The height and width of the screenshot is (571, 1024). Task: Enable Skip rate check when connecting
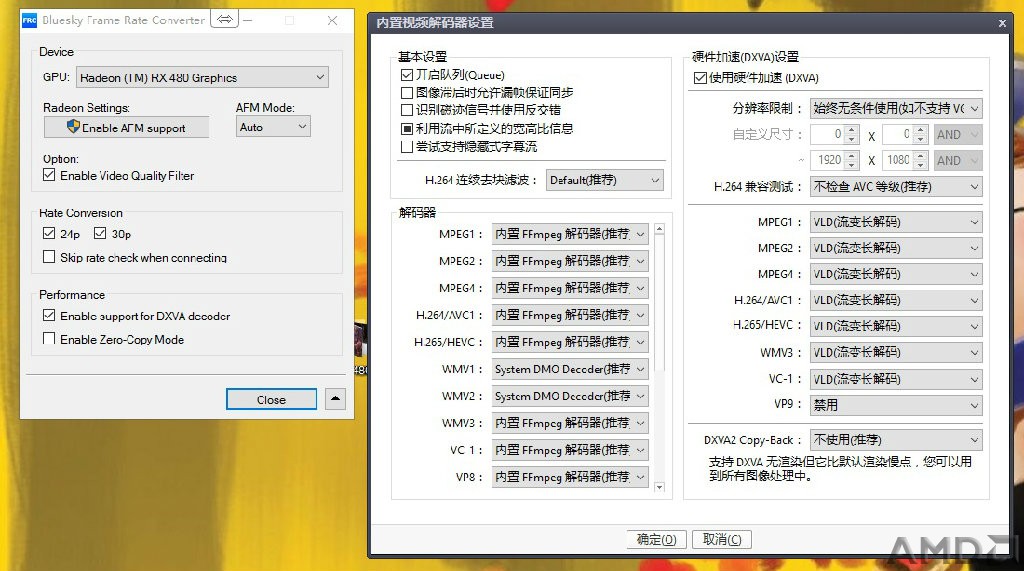(49, 257)
